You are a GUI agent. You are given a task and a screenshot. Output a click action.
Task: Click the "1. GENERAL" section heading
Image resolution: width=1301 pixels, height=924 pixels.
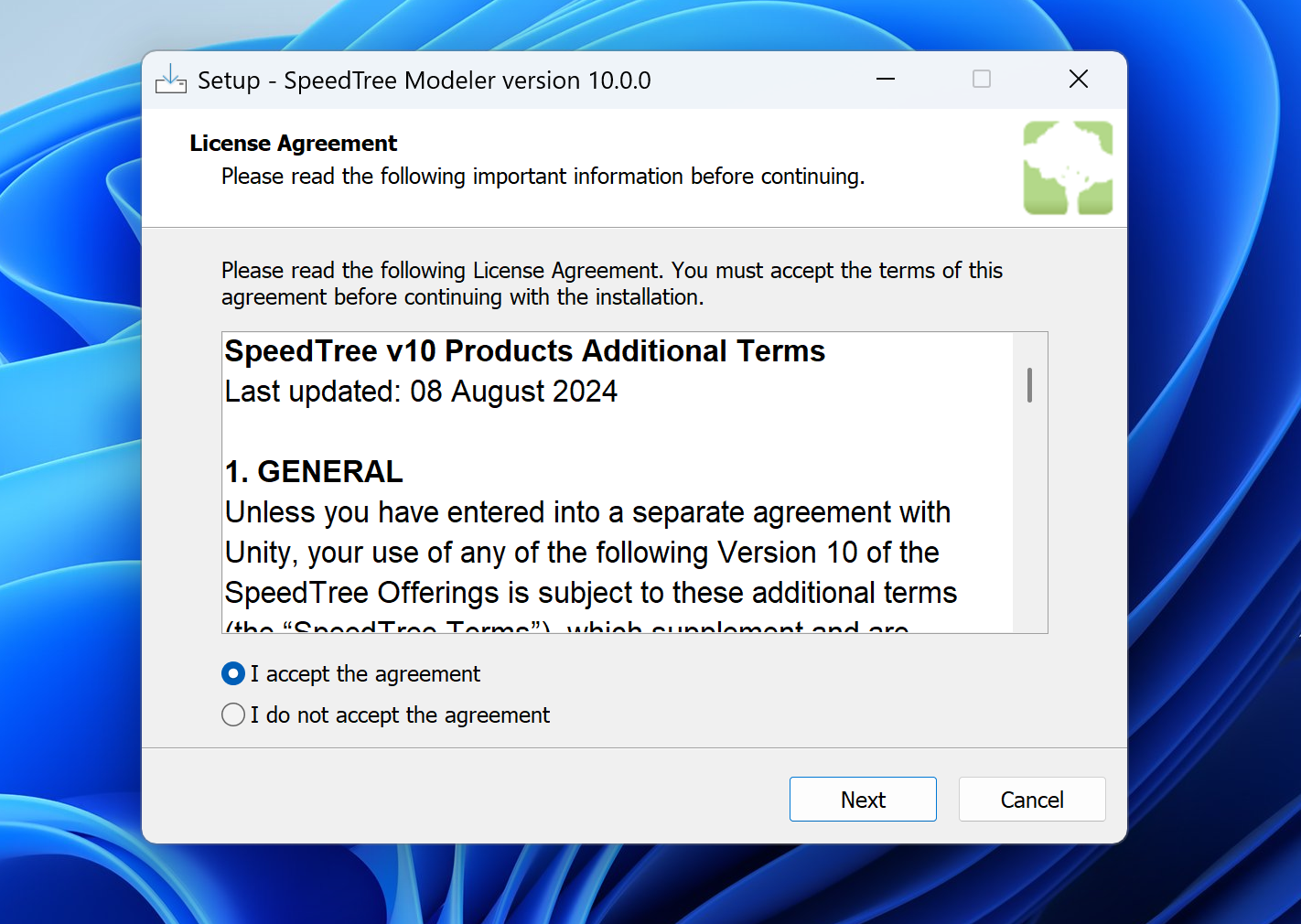(314, 472)
